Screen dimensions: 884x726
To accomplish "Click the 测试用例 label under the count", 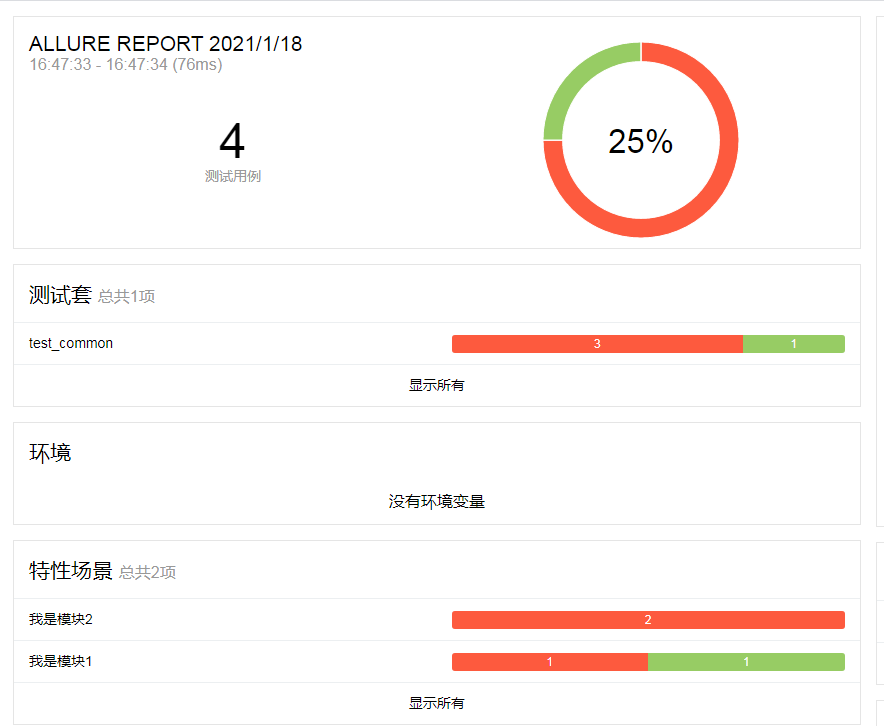I will click(x=232, y=176).
